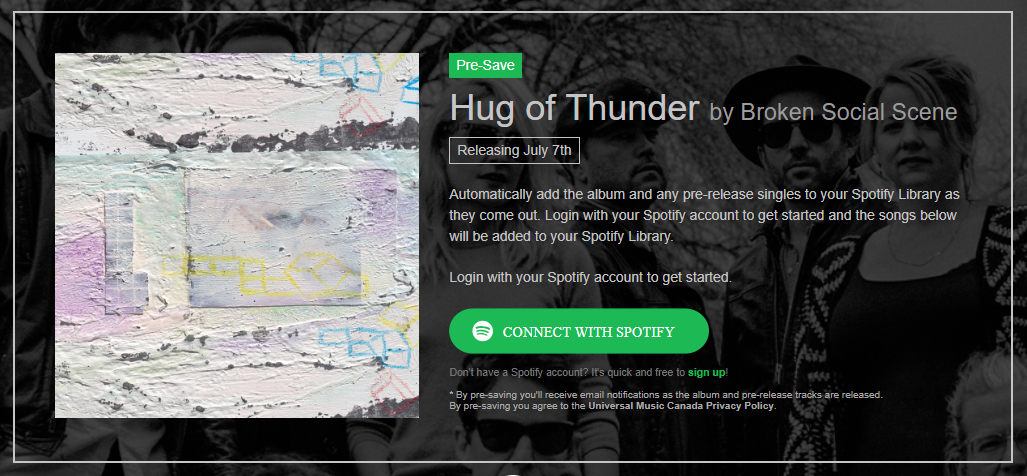
Task: Click the Hug of Thunder album cover
Action: [236, 235]
